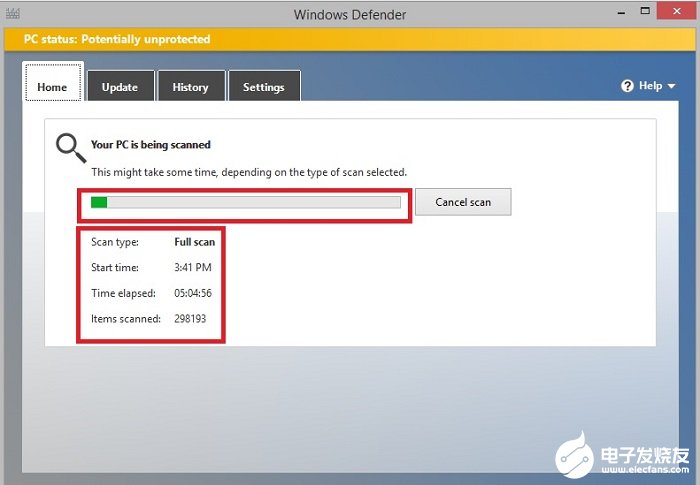The width and height of the screenshot is (700, 485).
Task: Select the '3:41 PM' start time value
Action: pyautogui.click(x=193, y=268)
